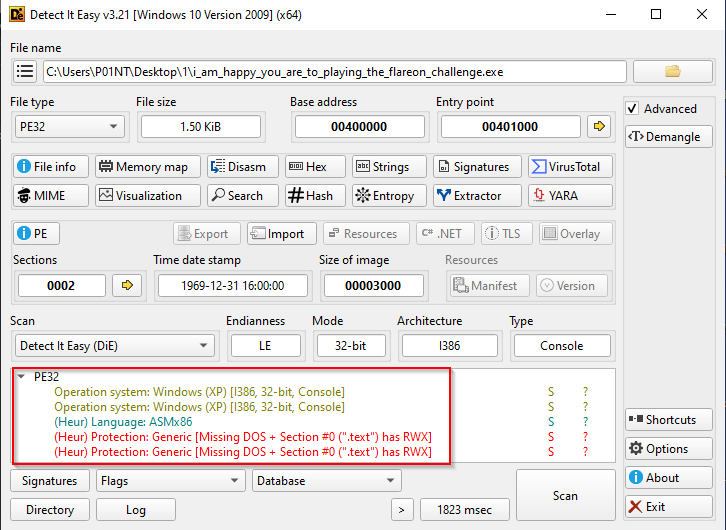
Task: Exit the application
Action: click(x=668, y=506)
